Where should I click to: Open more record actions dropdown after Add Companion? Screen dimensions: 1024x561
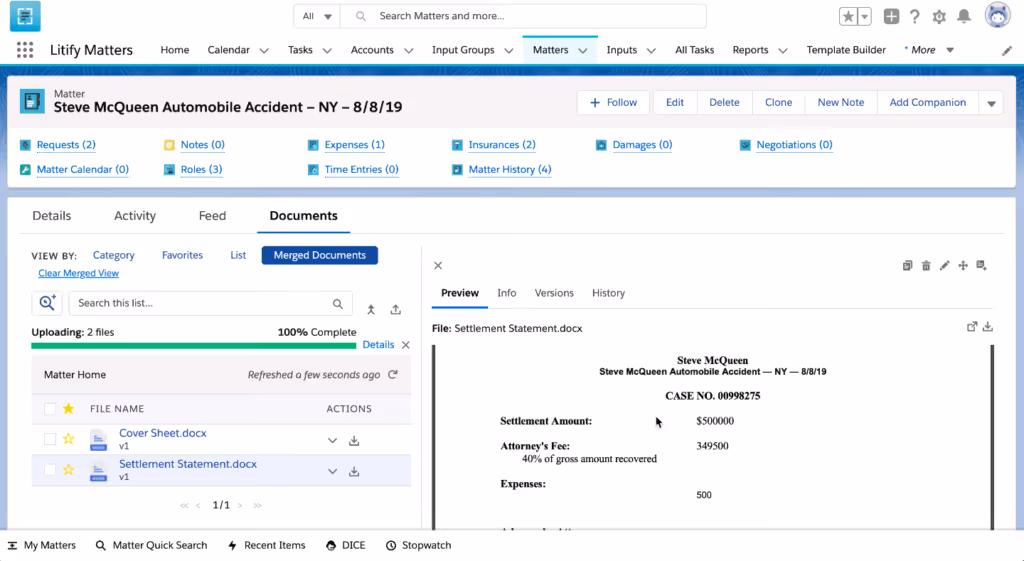tap(991, 103)
